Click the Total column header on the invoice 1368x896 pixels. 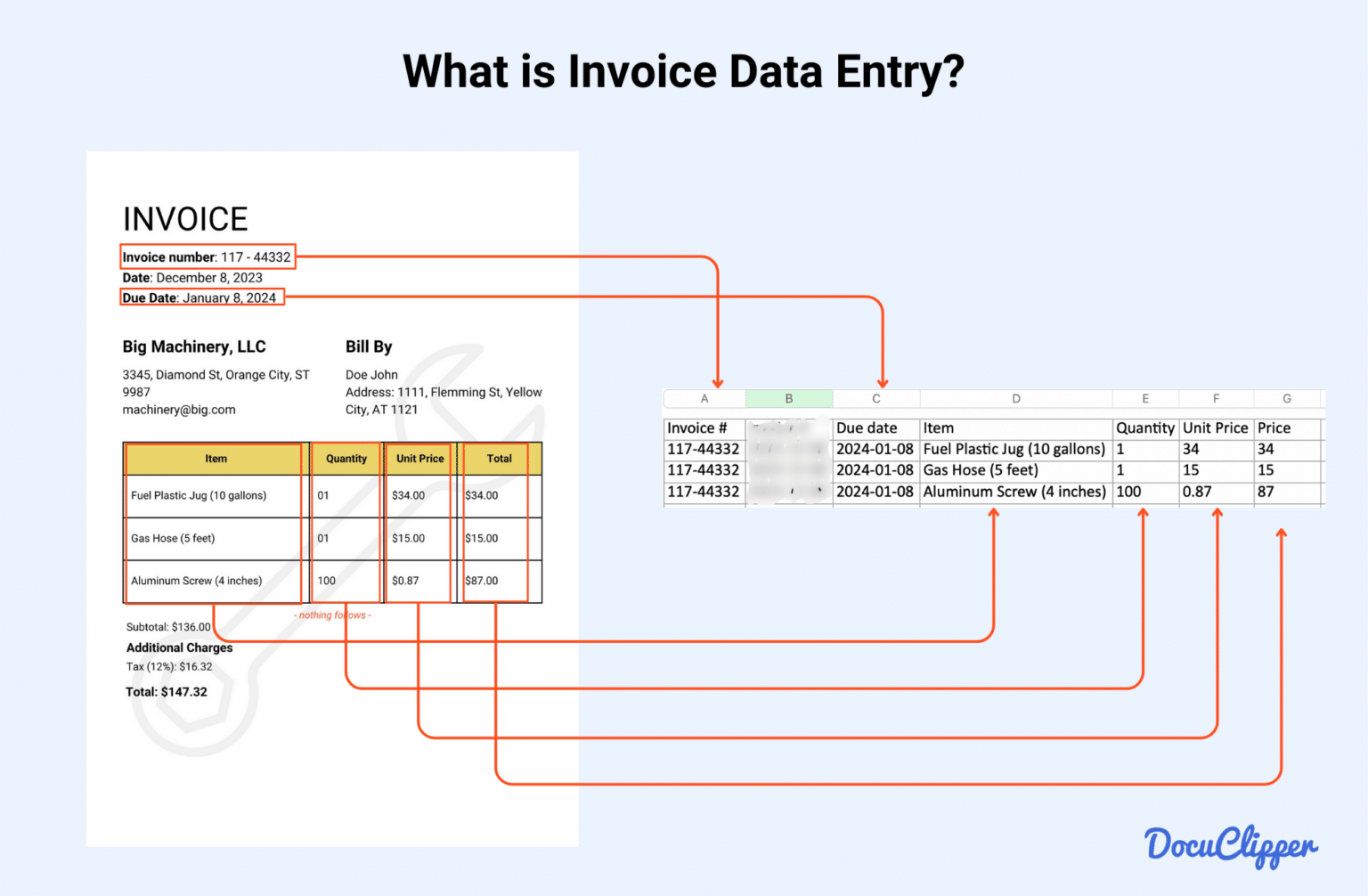(499, 458)
